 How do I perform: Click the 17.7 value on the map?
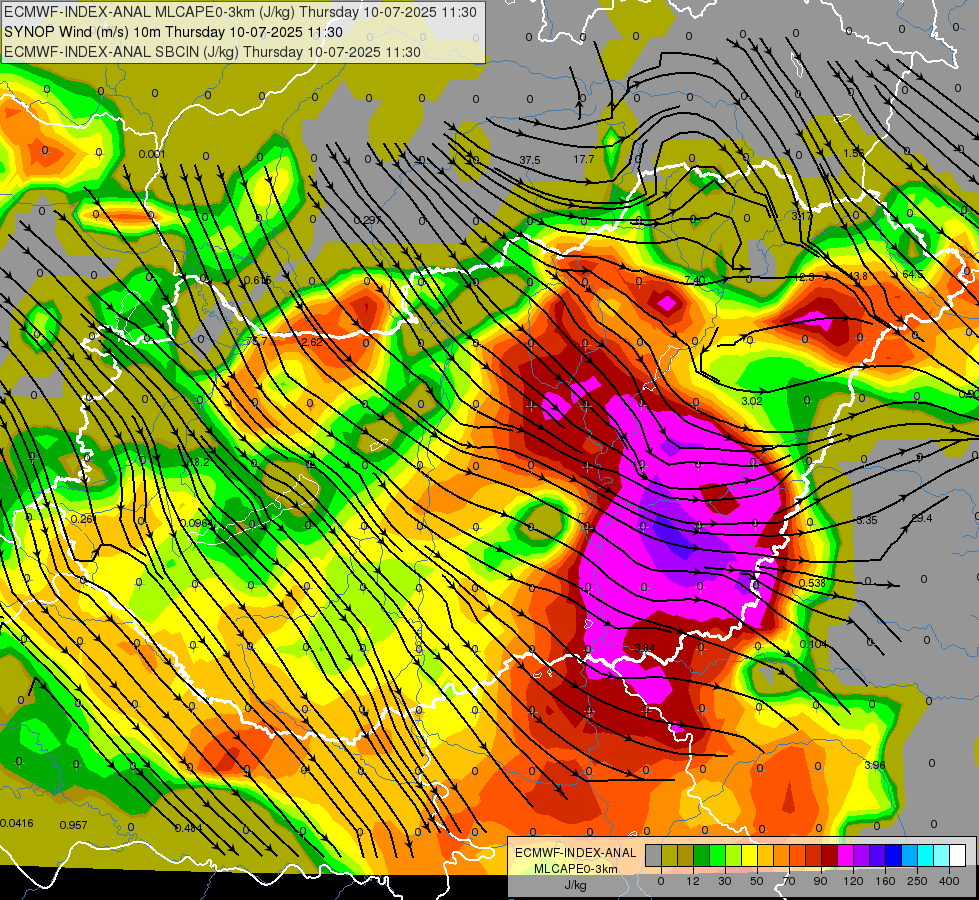[x=584, y=159]
